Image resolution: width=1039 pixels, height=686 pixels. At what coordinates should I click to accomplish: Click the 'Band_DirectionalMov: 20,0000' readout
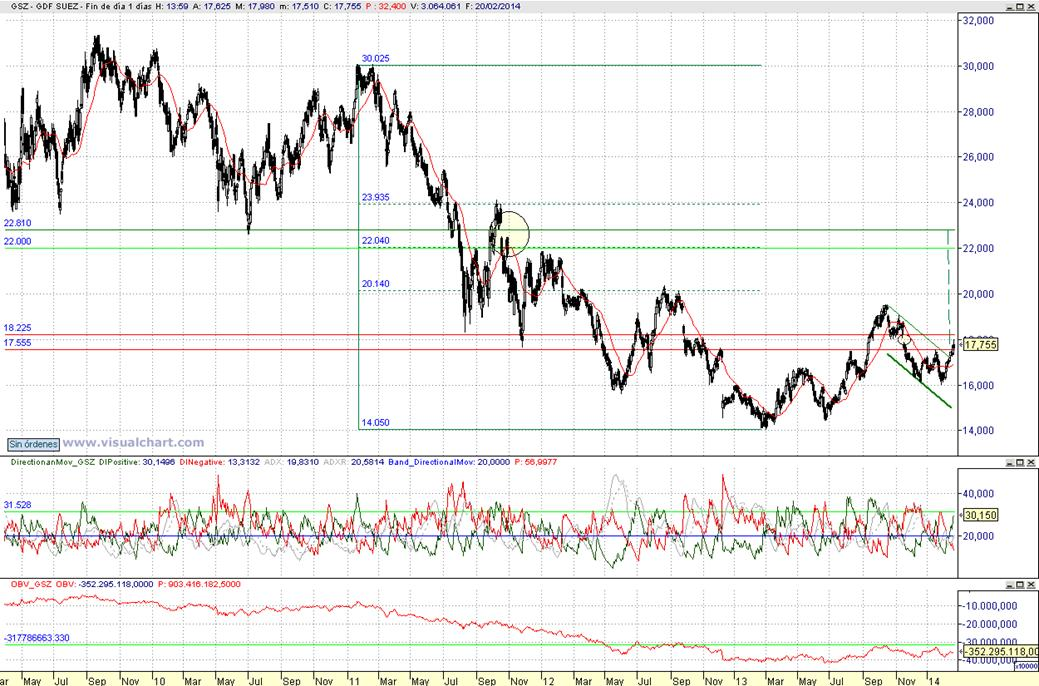450,462
